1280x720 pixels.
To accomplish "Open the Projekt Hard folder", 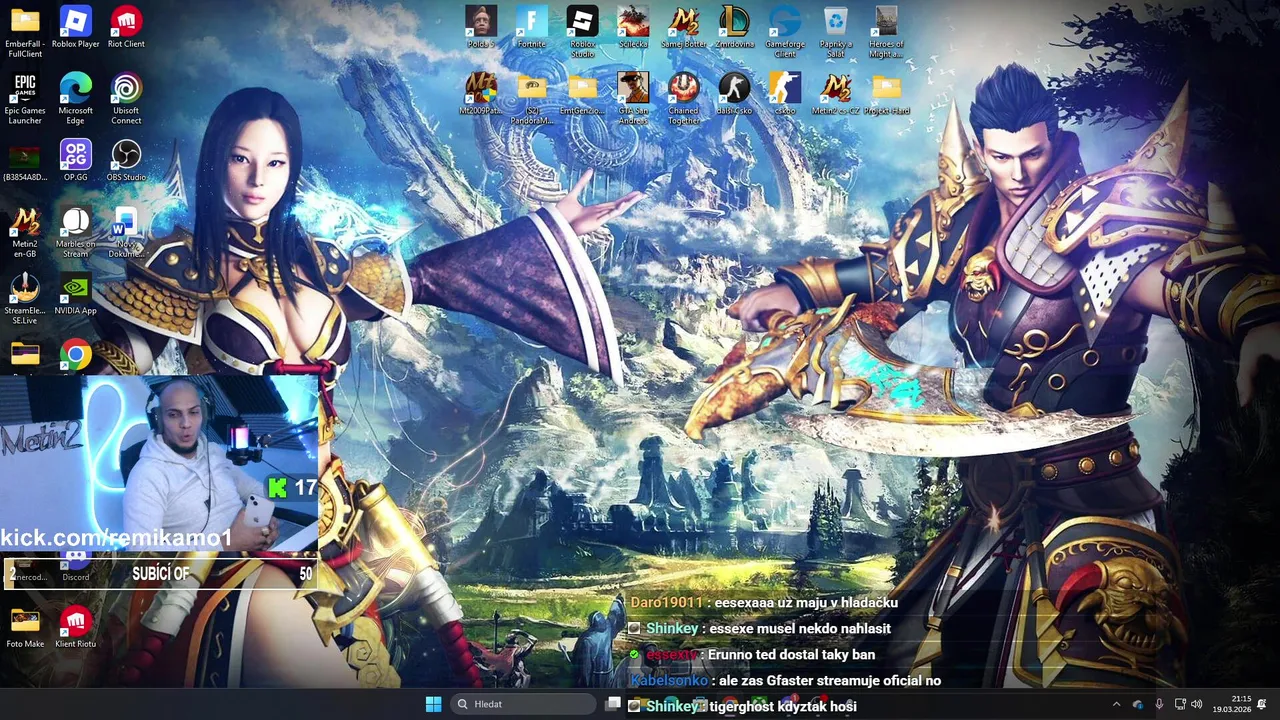I will click(x=886, y=94).
